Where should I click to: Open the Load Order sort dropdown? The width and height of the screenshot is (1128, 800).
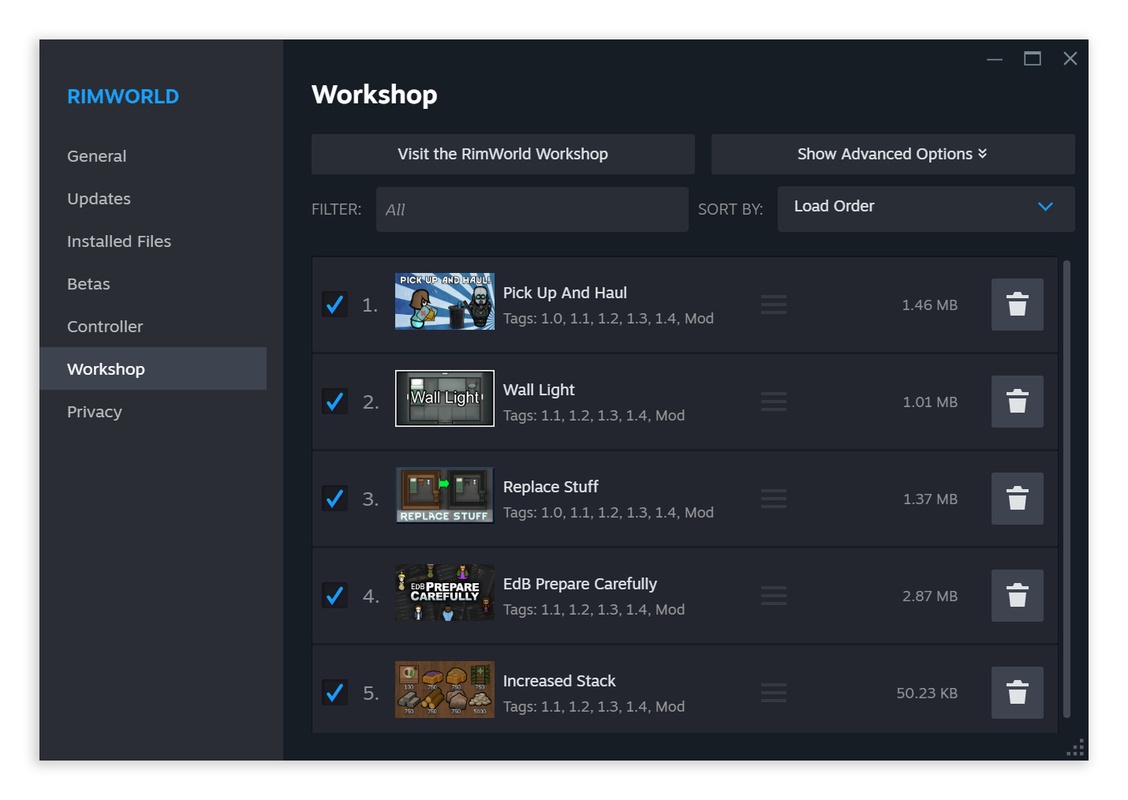(x=925, y=208)
